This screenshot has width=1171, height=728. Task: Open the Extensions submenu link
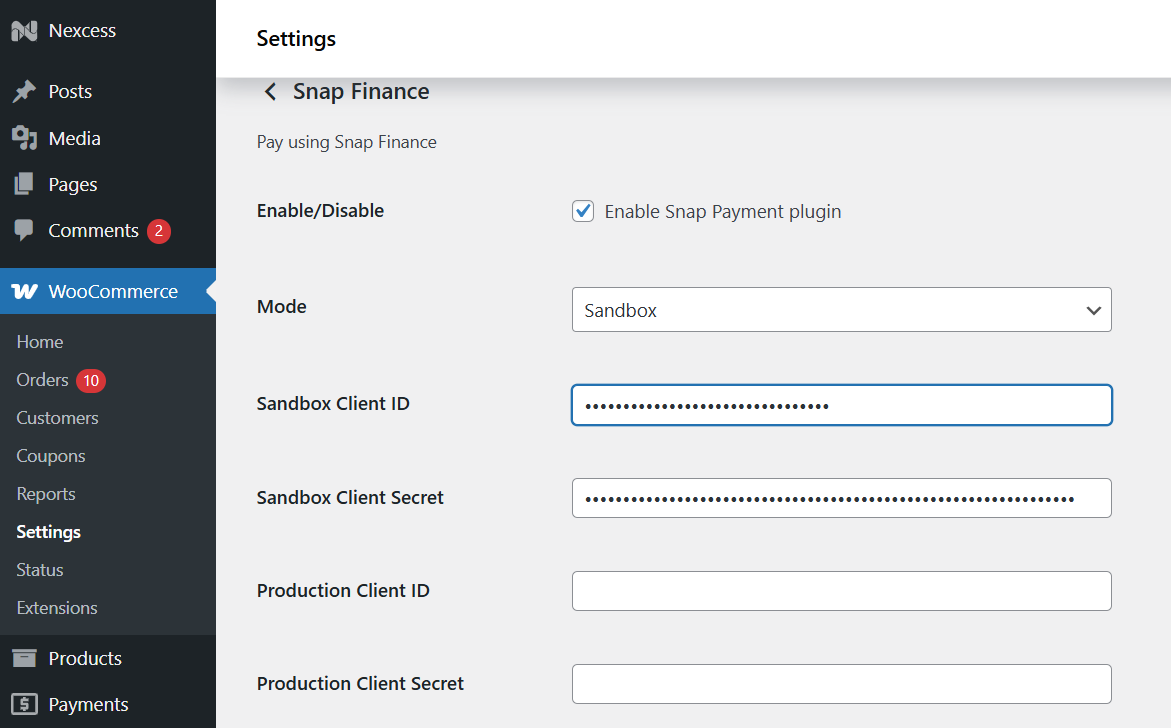pos(57,608)
